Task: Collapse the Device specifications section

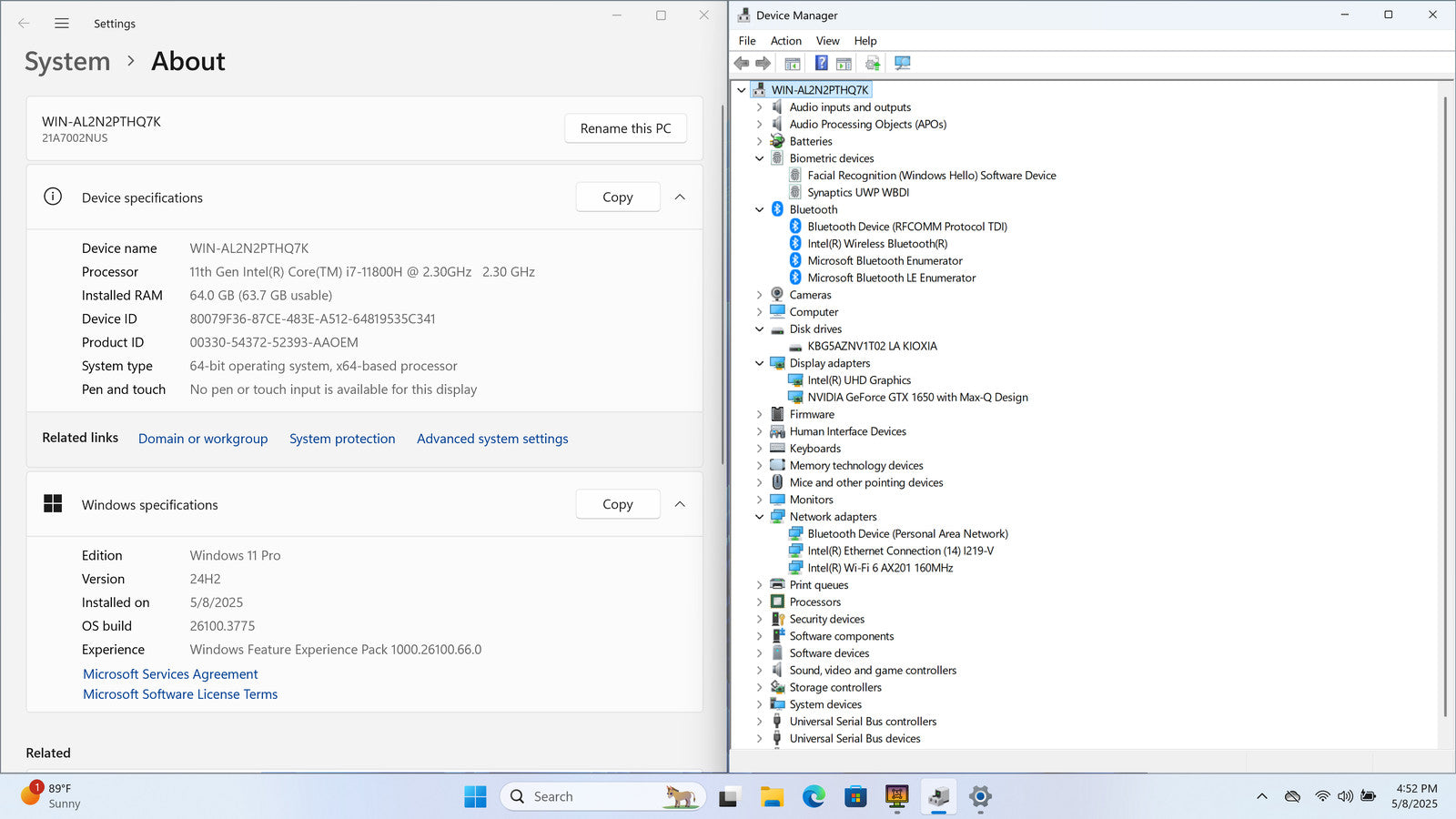Action: pos(680,197)
